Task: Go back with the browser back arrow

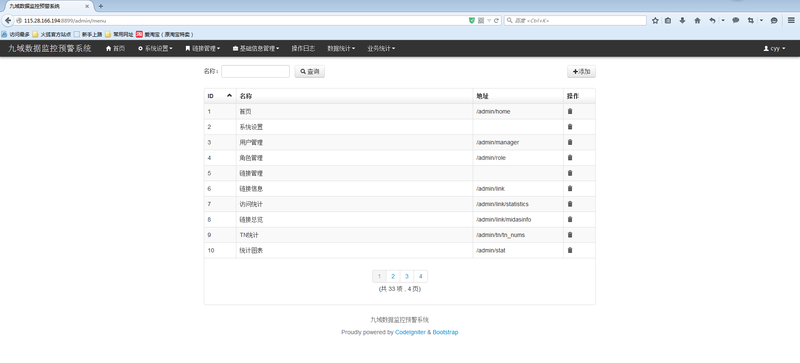Action: [8, 20]
